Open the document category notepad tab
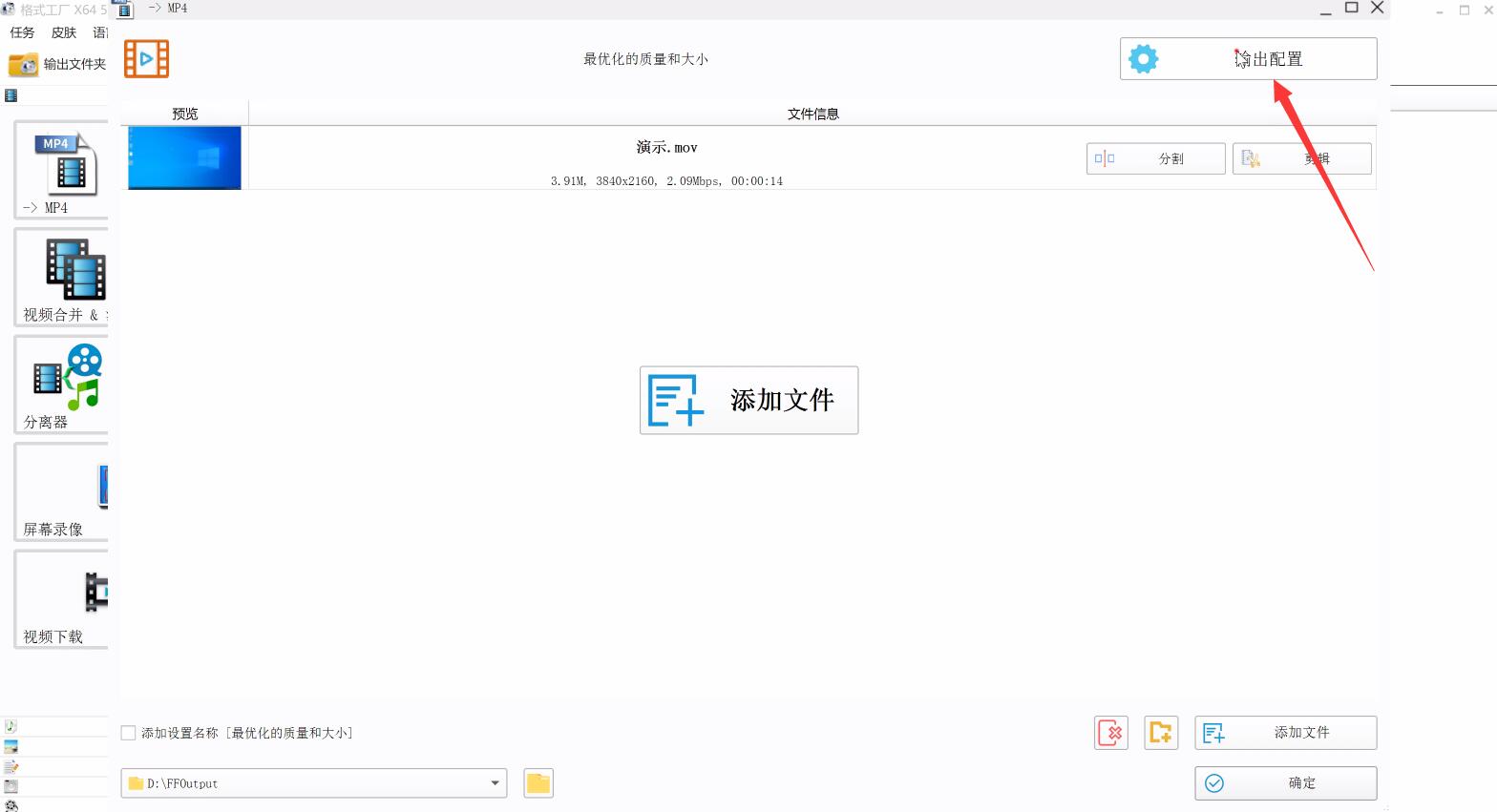Image resolution: width=1497 pixels, height=812 pixels. point(11,767)
